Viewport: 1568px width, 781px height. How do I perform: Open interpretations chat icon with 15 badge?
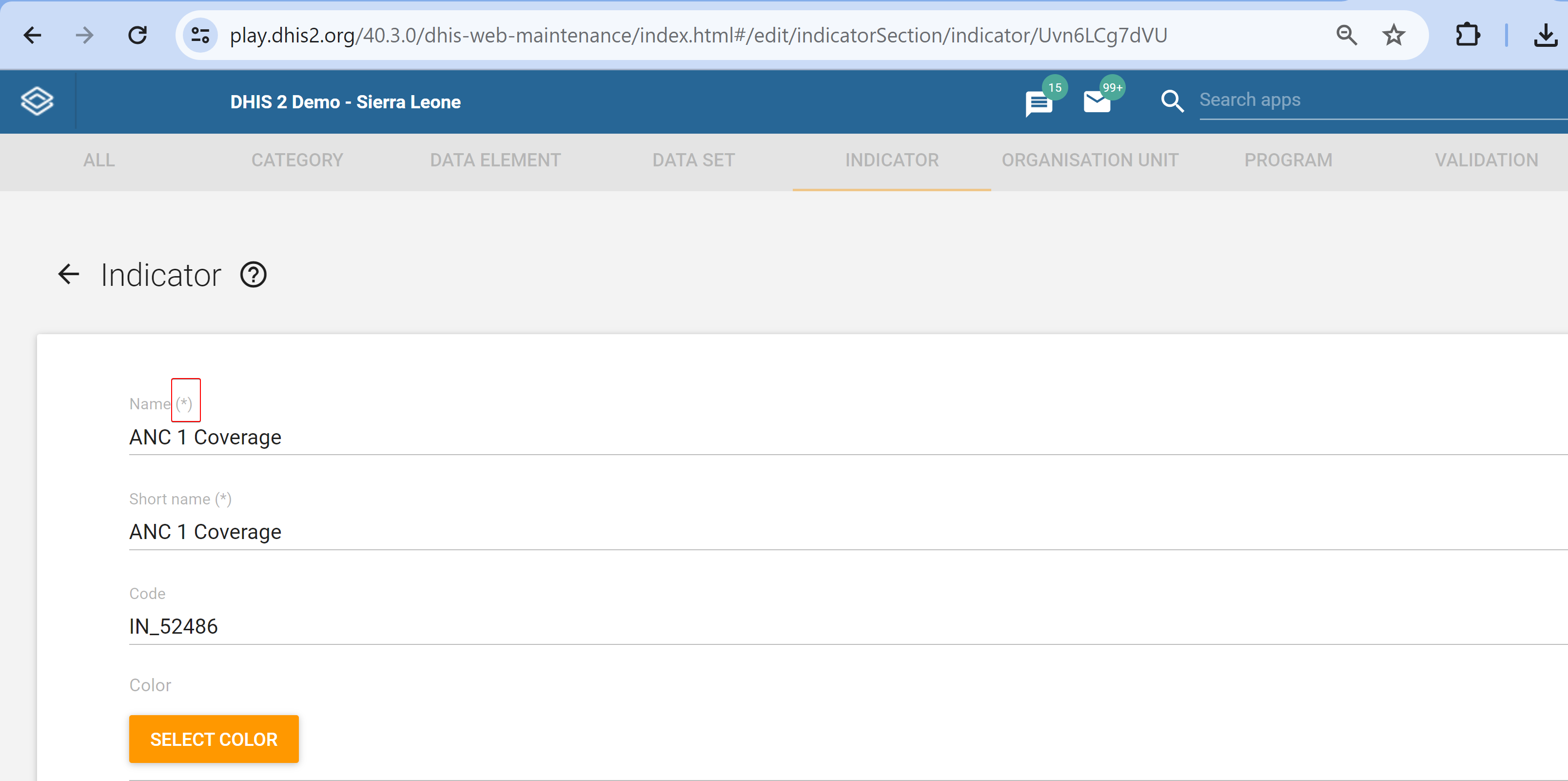click(1039, 103)
